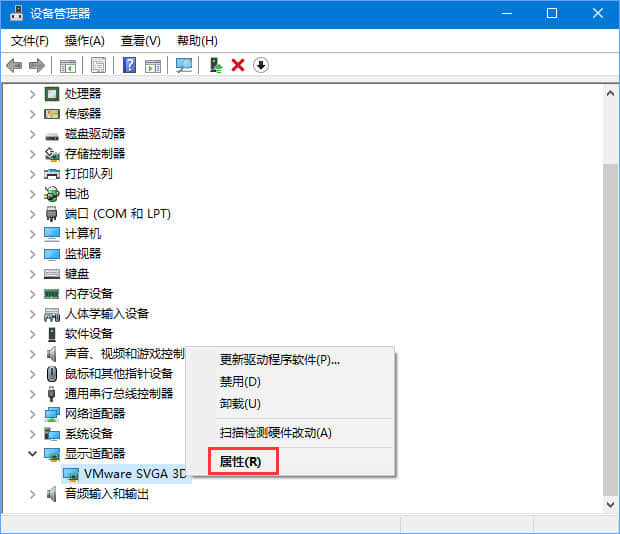Select the 声音、视频和游戏控制 row label
This screenshot has height=534, width=620.
125,354
